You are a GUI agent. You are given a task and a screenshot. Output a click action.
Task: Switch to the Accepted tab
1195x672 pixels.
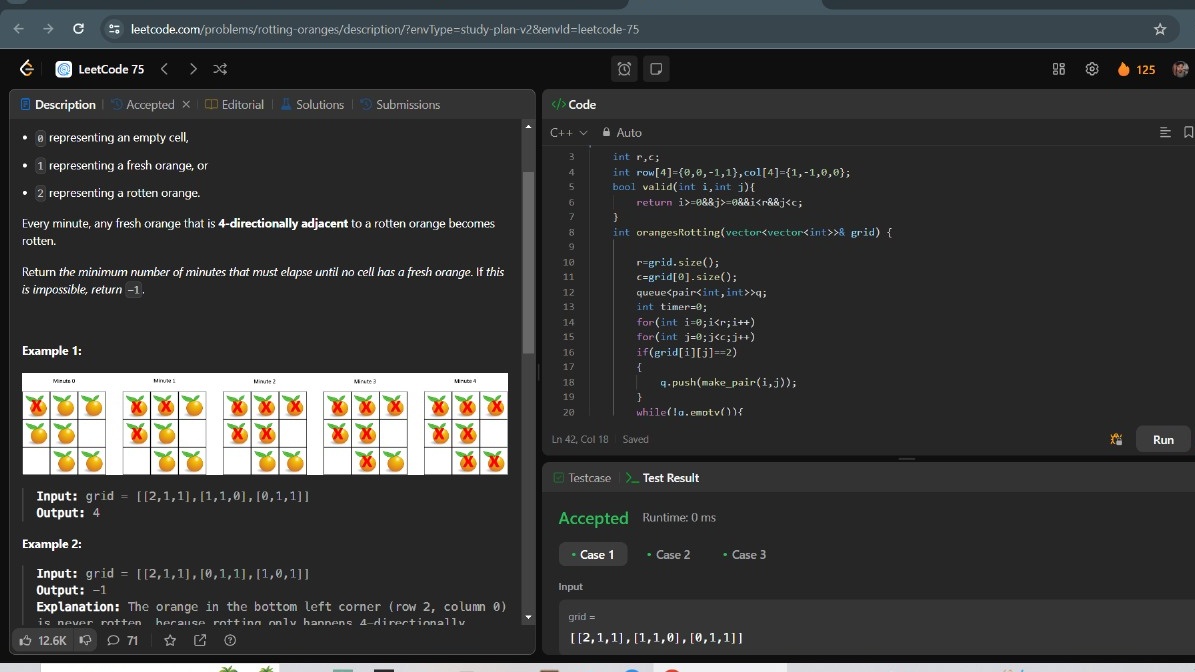pyautogui.click(x=143, y=104)
